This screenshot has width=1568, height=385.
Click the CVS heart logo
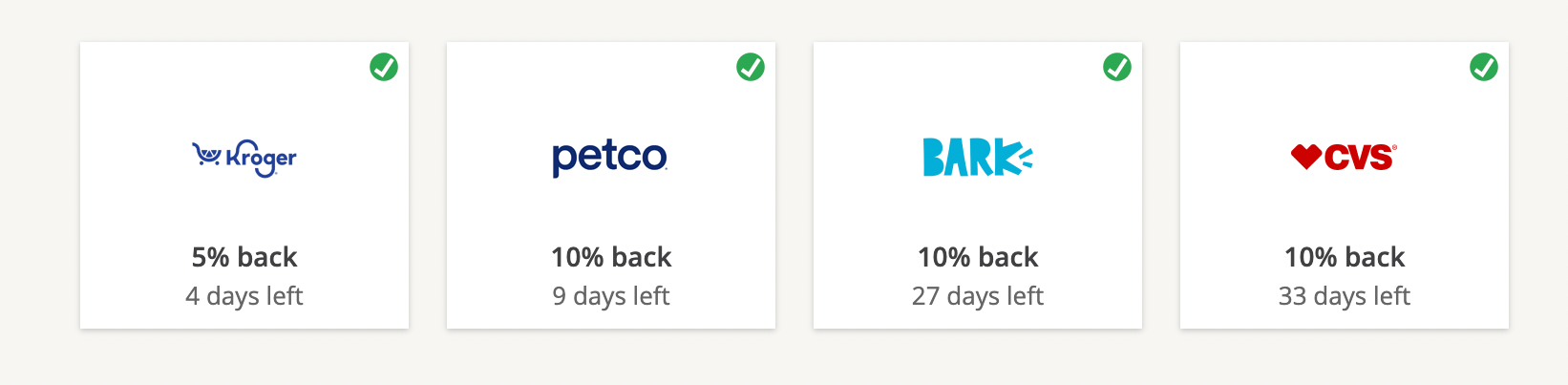tap(1344, 157)
